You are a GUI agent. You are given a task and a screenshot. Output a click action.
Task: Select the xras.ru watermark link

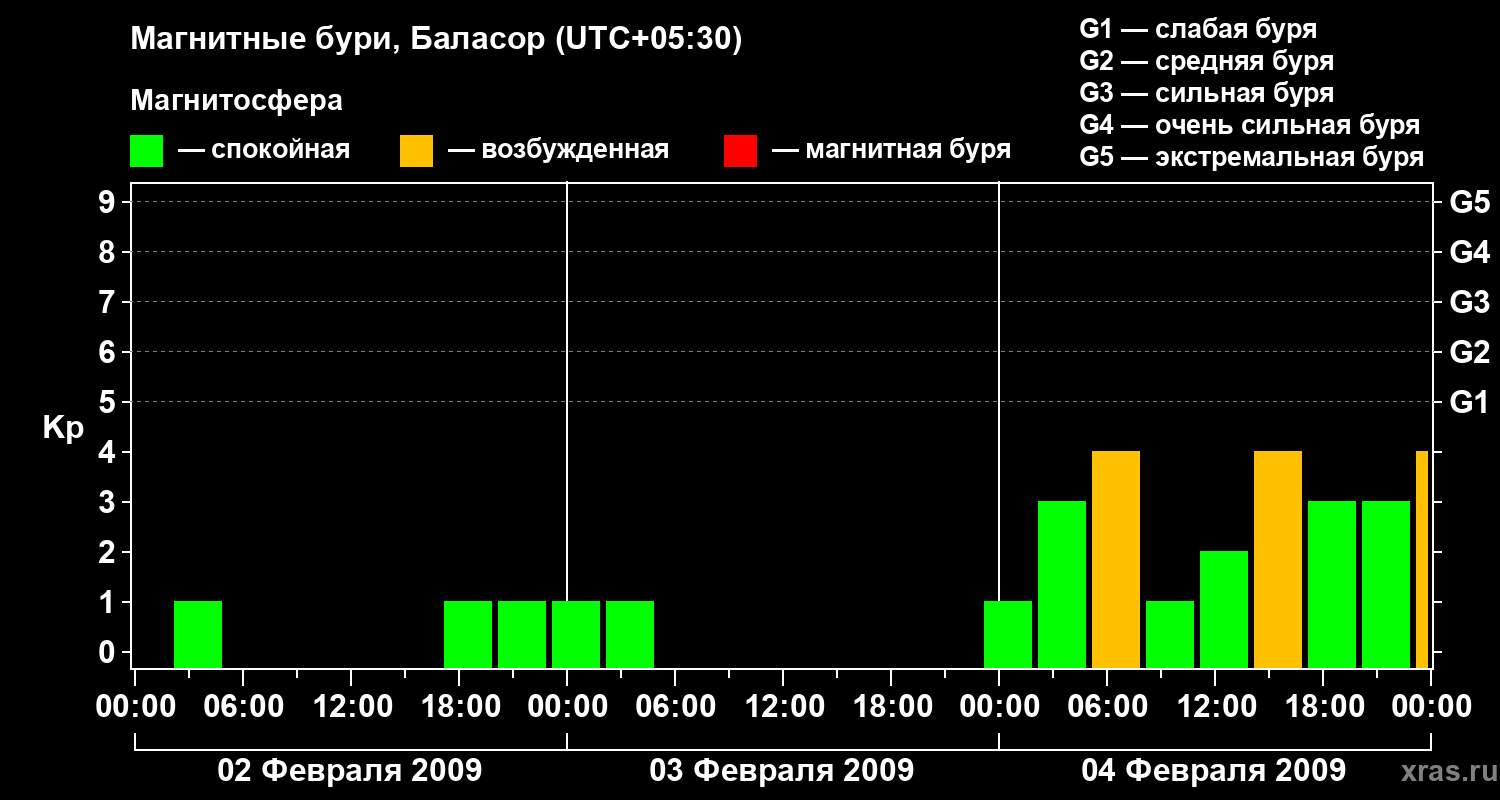tap(1444, 771)
